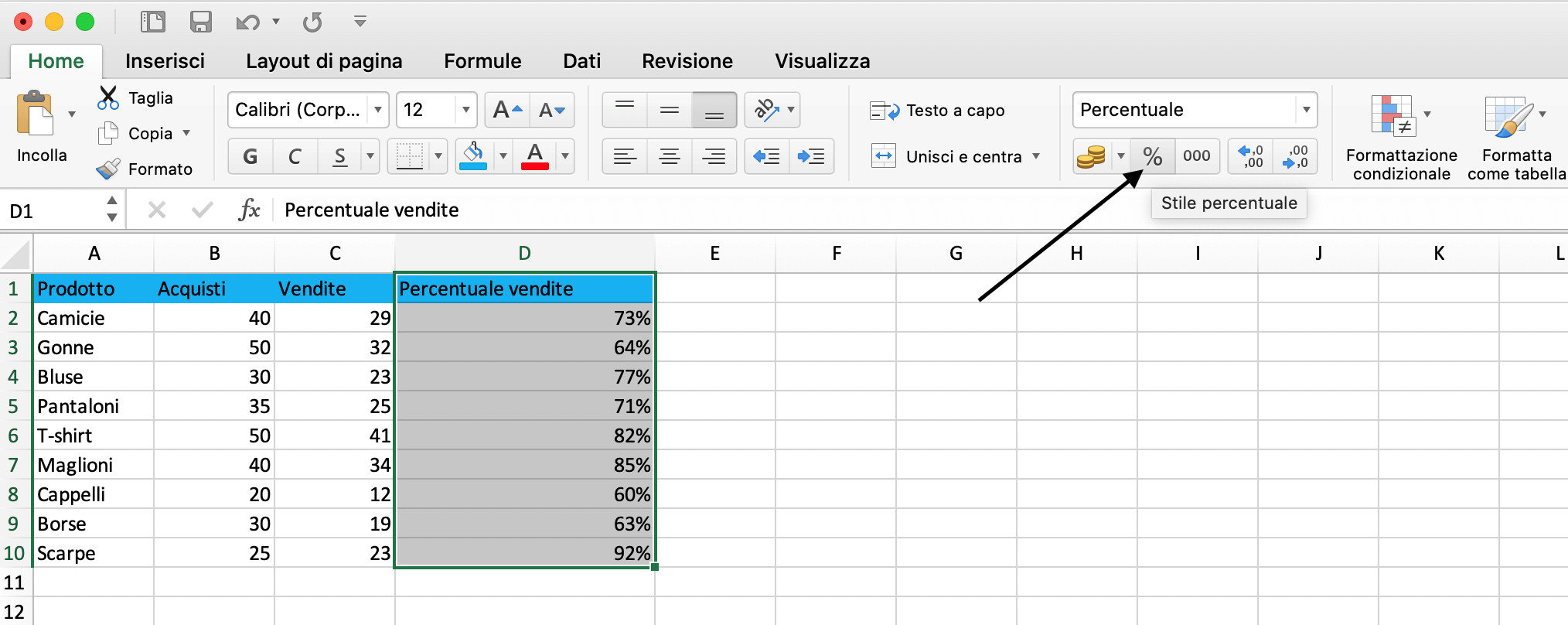Center text horizontally
Screen dimensions: 1568x625
(670, 156)
